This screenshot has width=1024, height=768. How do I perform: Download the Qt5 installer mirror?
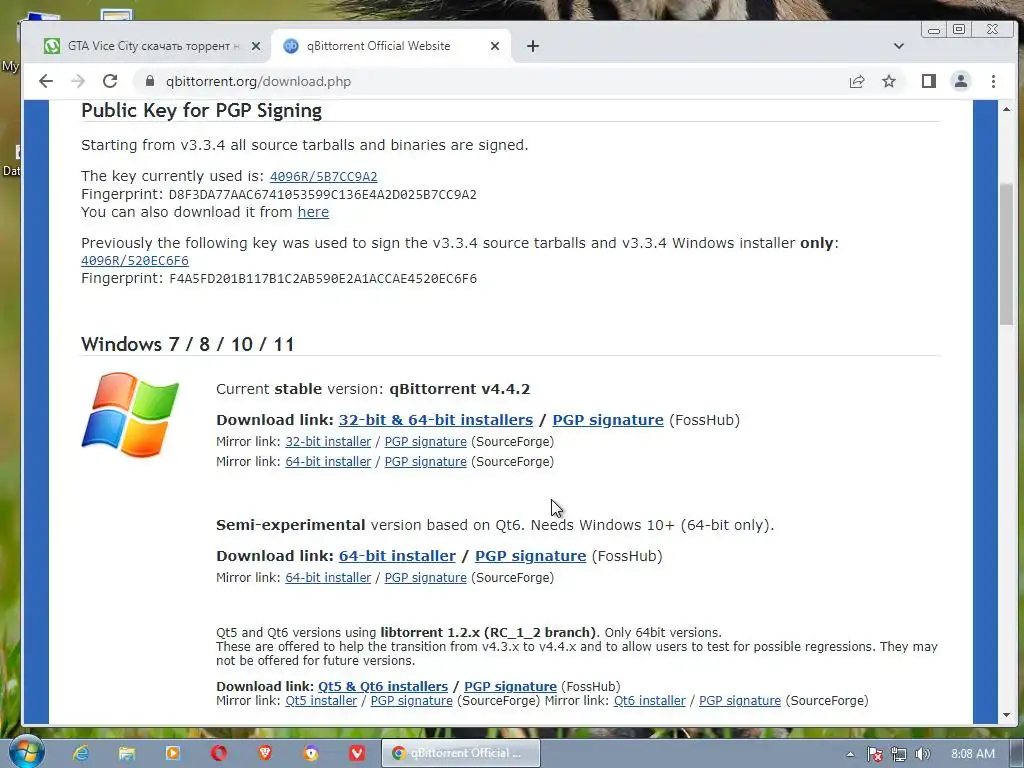click(321, 701)
